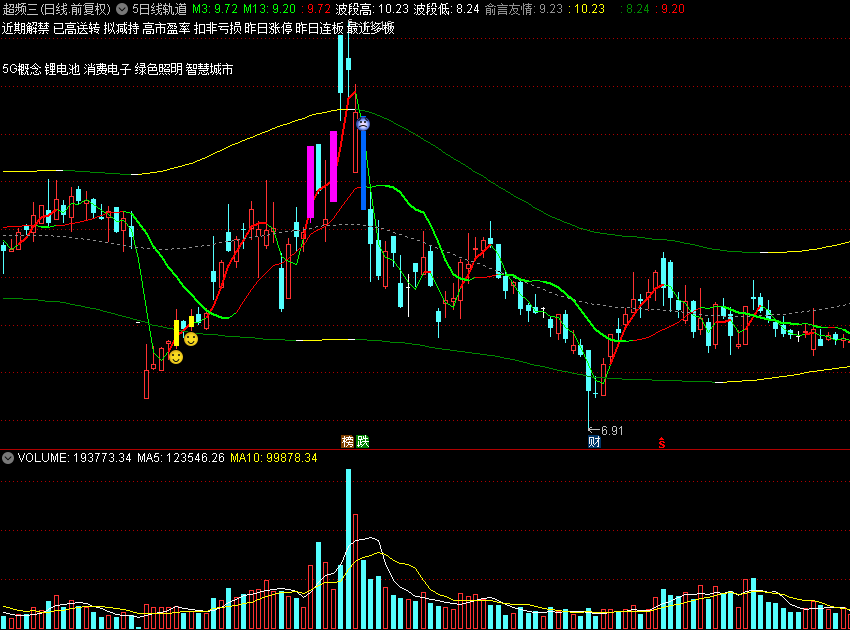Expand the VOLUME indicator dropdown arrow
The height and width of the screenshot is (630, 850).
coord(8,458)
